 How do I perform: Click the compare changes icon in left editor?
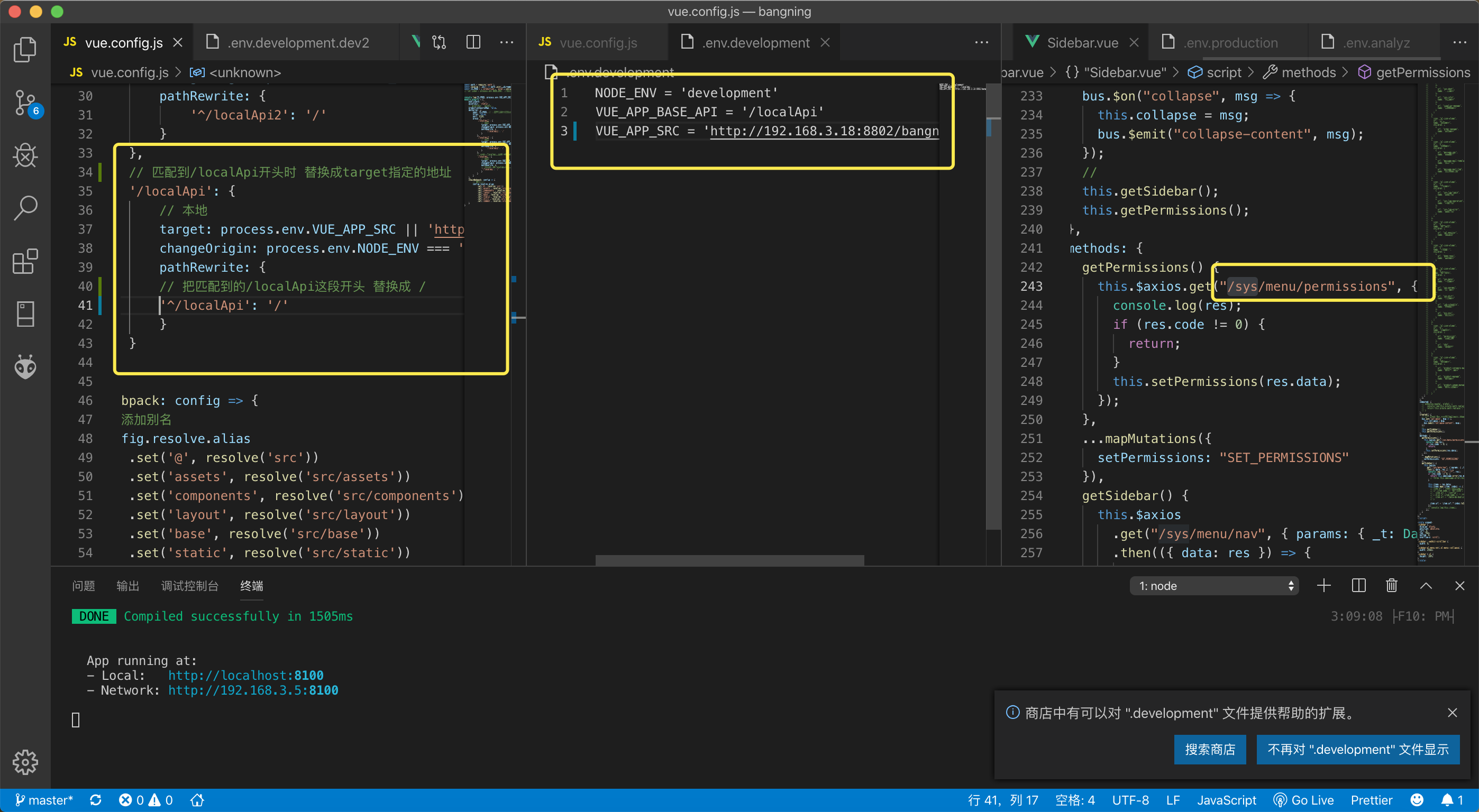(x=439, y=42)
